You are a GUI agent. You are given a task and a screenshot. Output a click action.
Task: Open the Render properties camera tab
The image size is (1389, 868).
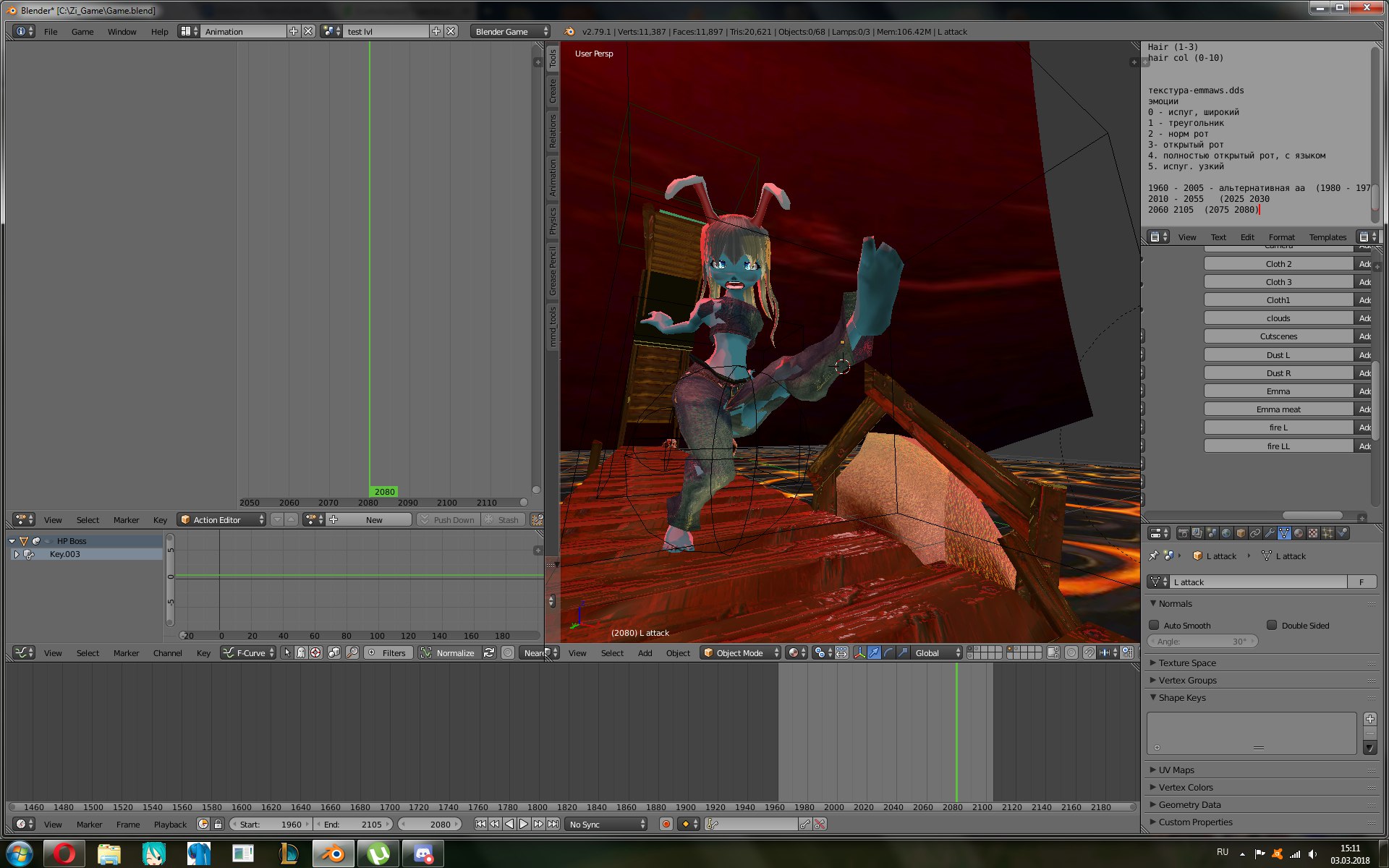pyautogui.click(x=1183, y=533)
